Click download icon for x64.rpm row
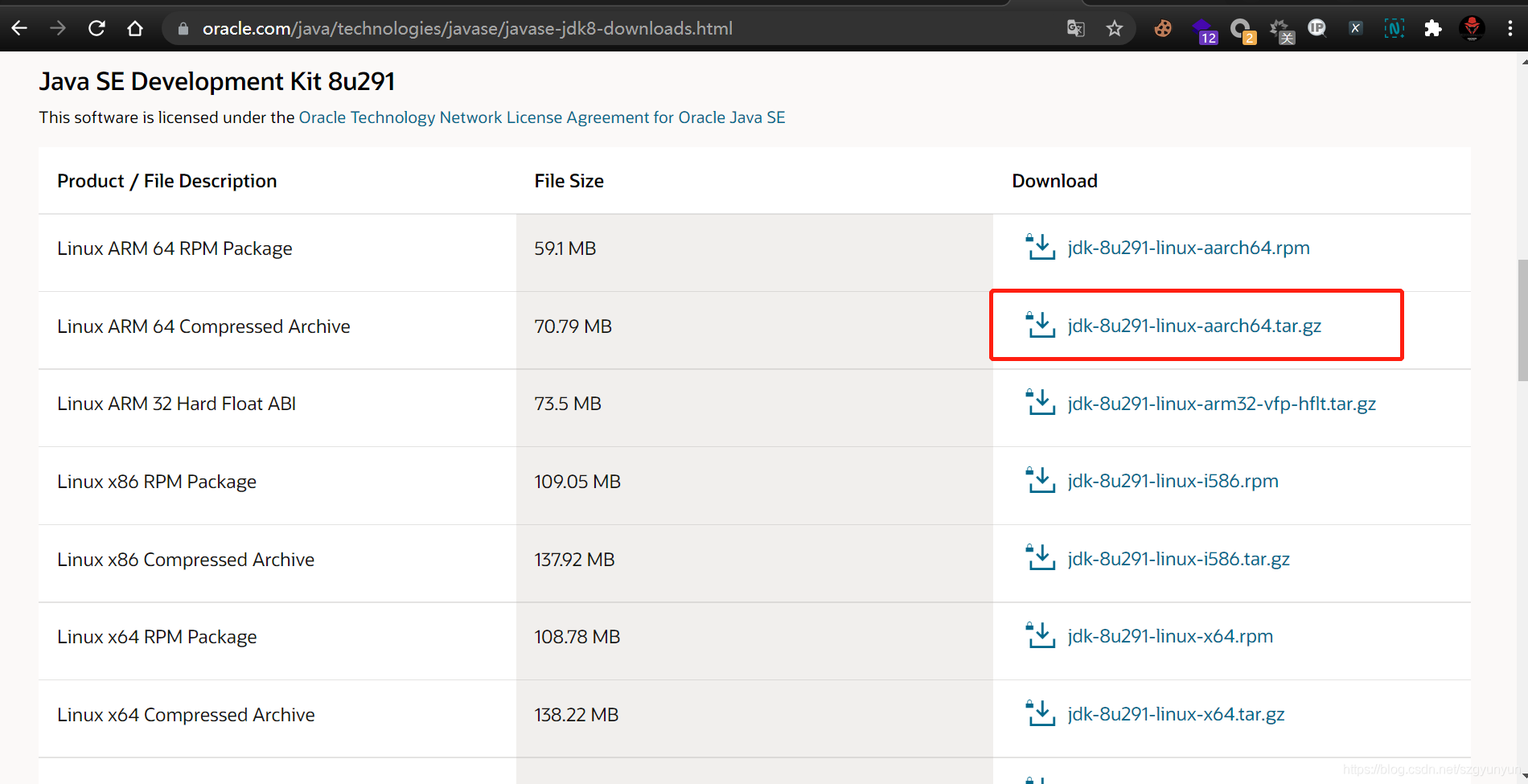The height and width of the screenshot is (784, 1528). click(x=1040, y=635)
